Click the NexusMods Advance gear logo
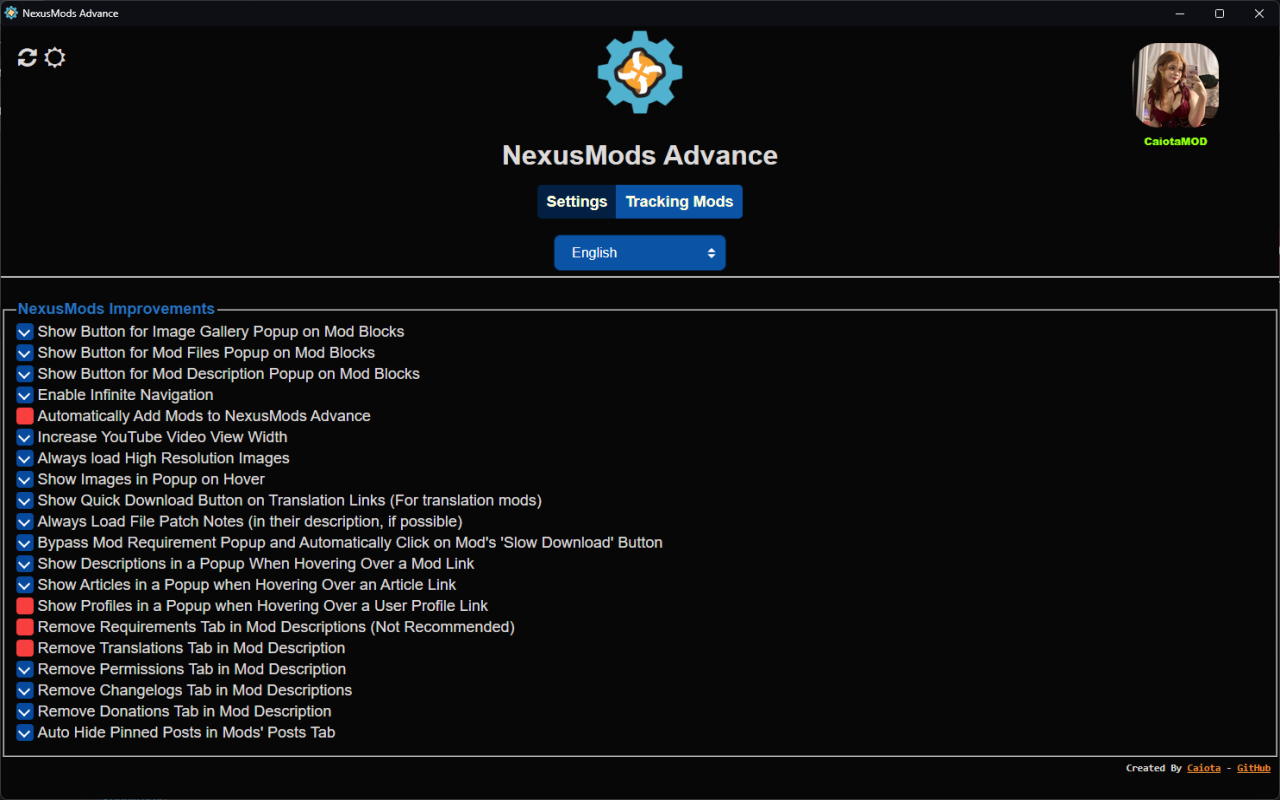Screen dimensions: 1280x800 [640, 71]
